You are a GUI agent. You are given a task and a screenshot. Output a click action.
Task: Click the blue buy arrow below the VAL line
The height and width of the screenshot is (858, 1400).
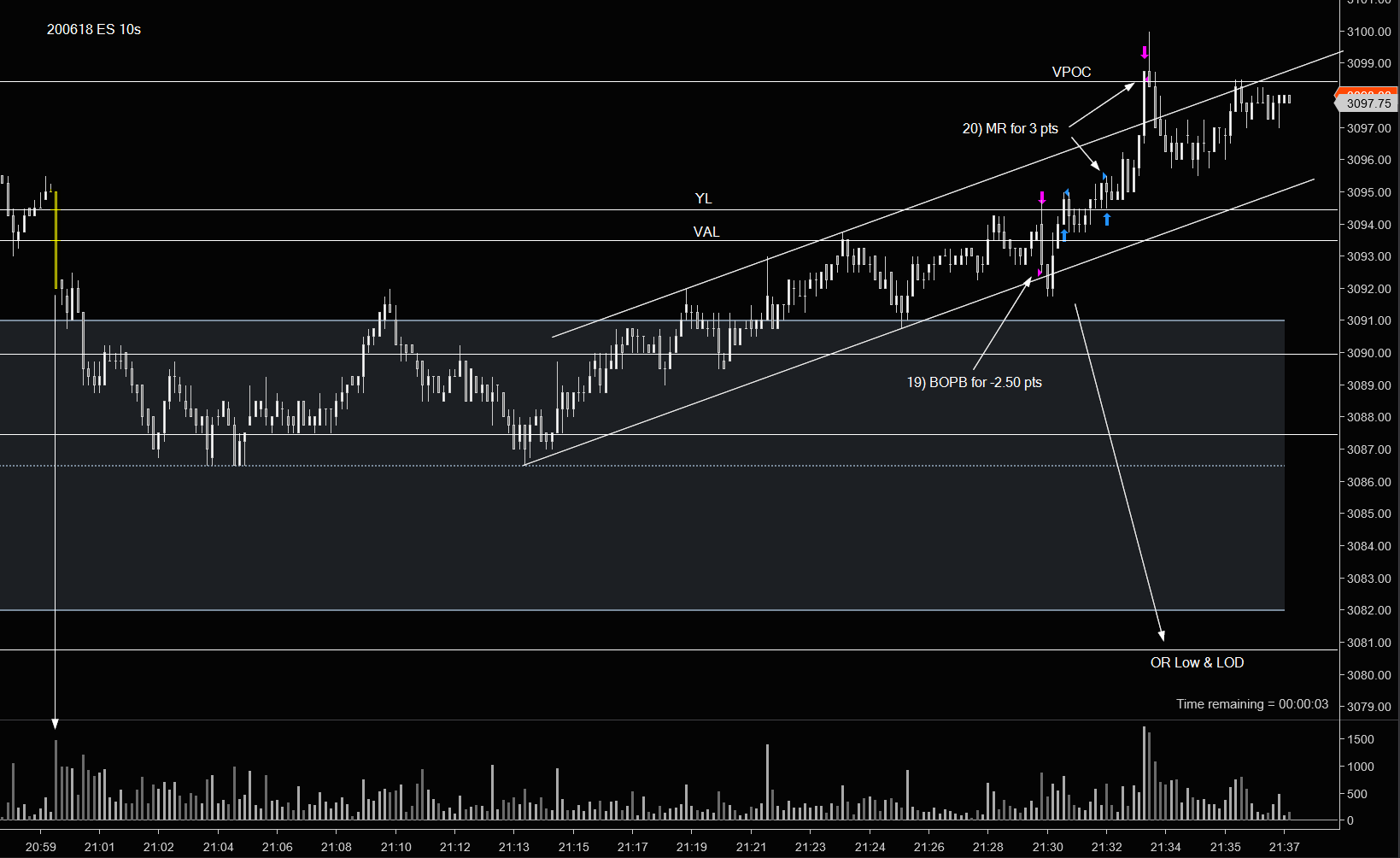tap(1064, 235)
